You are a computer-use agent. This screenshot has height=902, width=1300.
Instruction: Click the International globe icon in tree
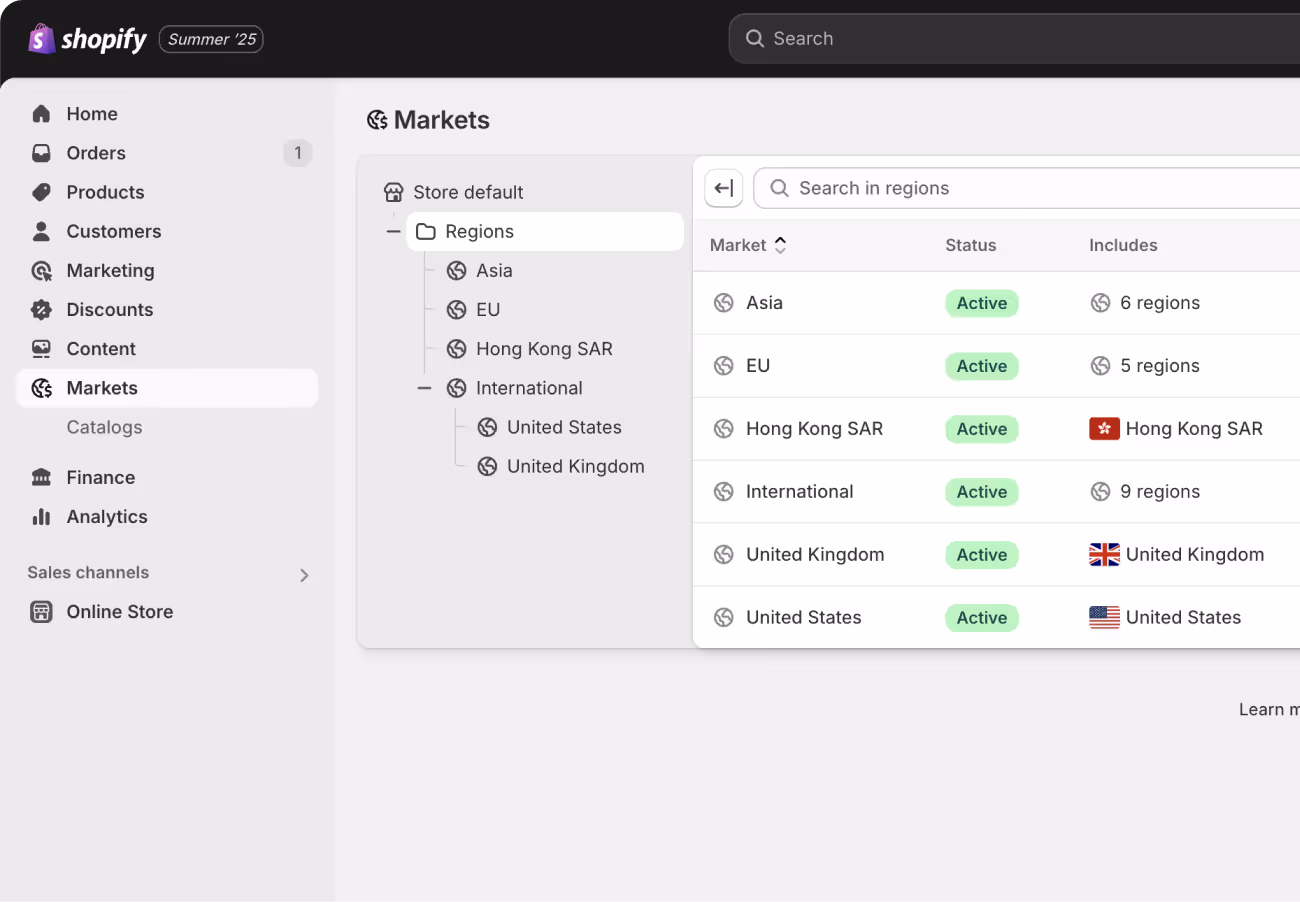pyautogui.click(x=457, y=388)
